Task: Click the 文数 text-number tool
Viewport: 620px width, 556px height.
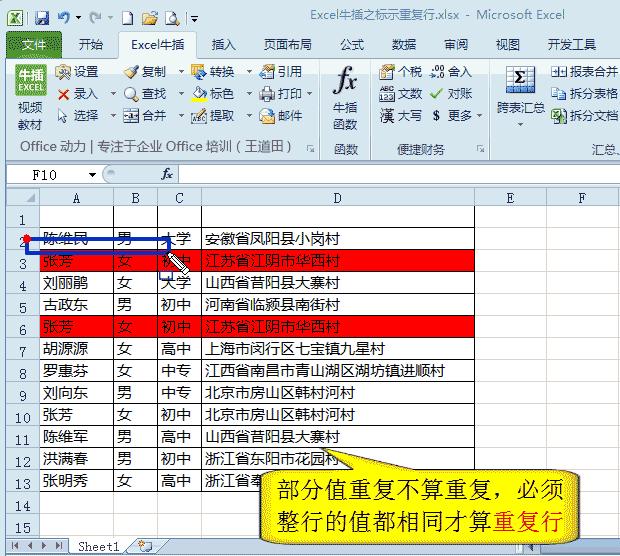Action: pos(401,94)
